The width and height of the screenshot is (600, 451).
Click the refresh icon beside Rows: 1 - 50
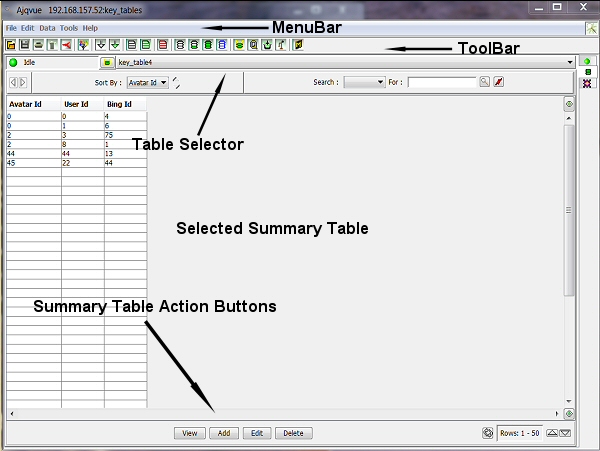pyautogui.click(x=487, y=433)
